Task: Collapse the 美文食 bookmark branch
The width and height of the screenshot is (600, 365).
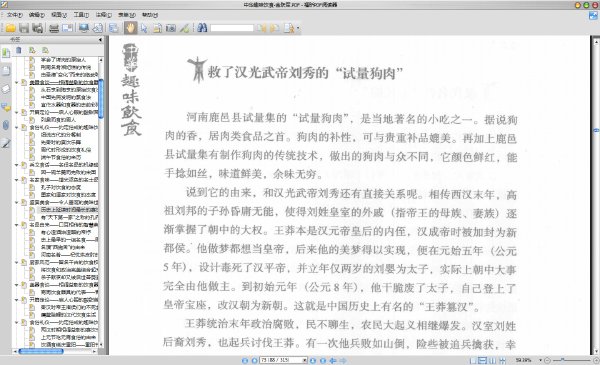Action: [x=16, y=165]
